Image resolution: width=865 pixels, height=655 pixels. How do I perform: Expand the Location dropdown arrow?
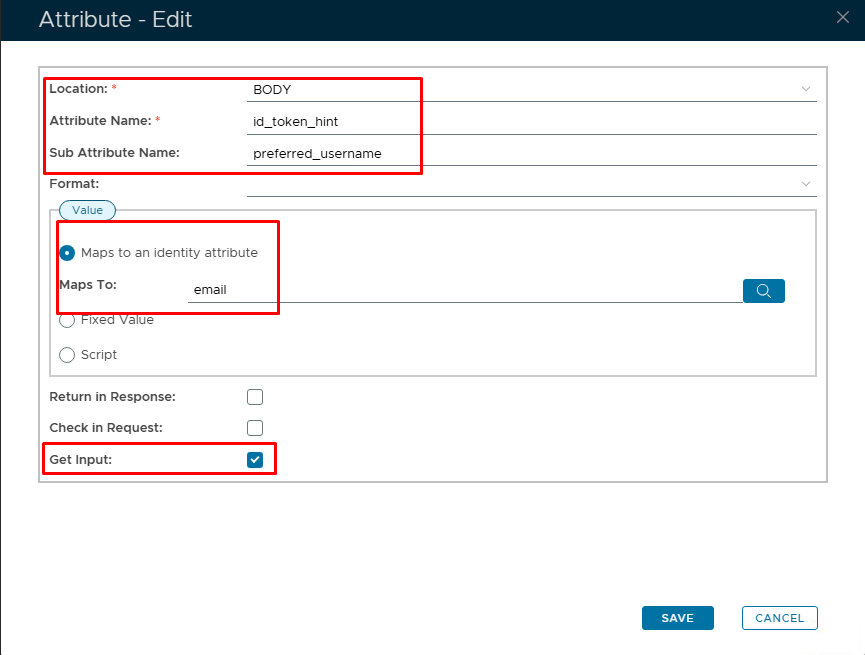pos(806,89)
